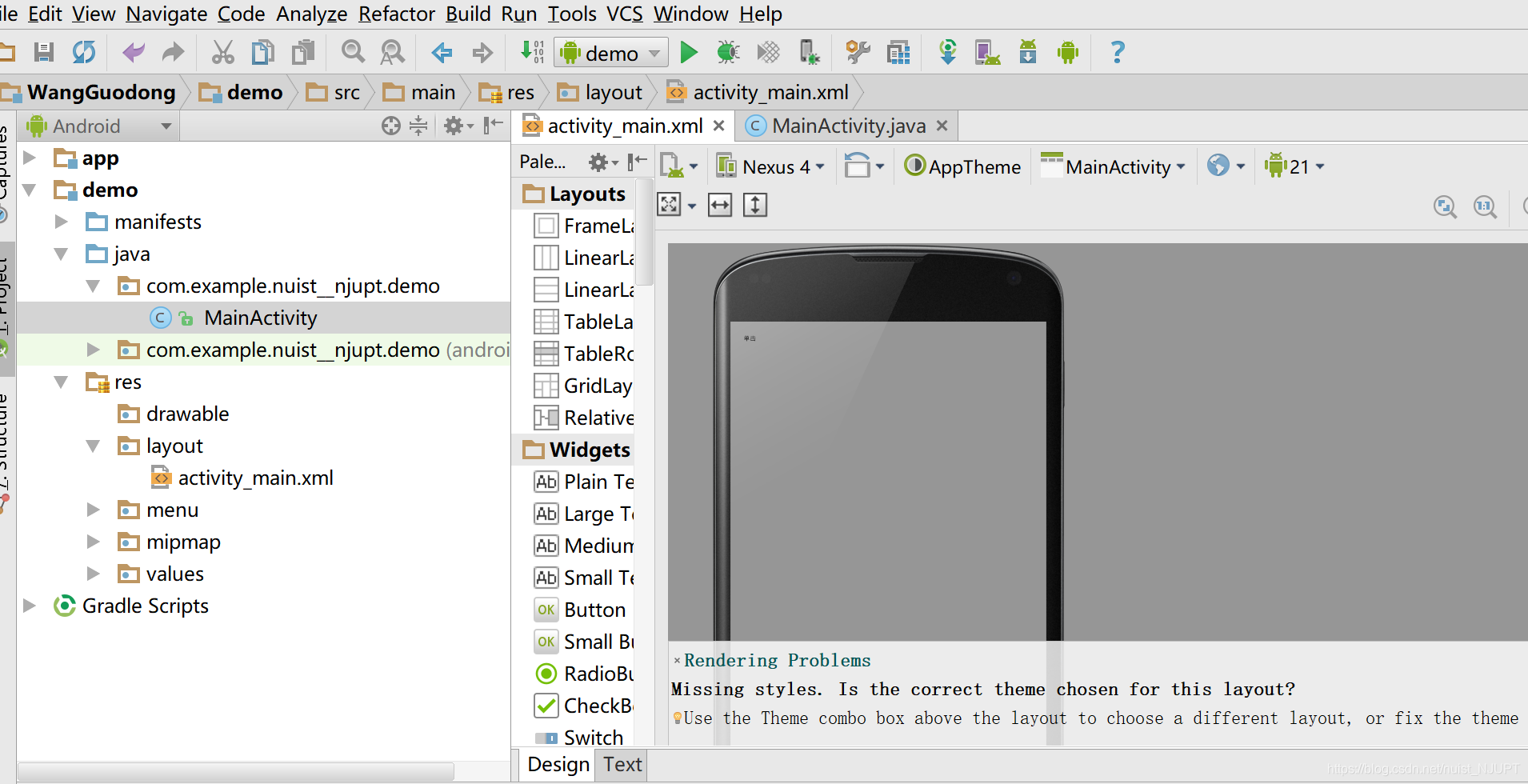Click the Paste clipboard icon
Screen dimensions: 1528x784
point(302,53)
